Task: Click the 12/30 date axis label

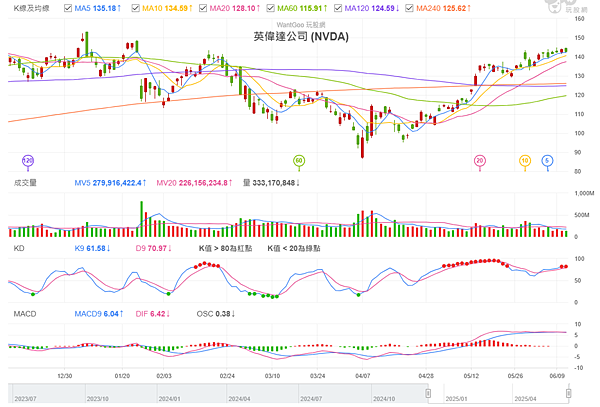Action: point(65,376)
